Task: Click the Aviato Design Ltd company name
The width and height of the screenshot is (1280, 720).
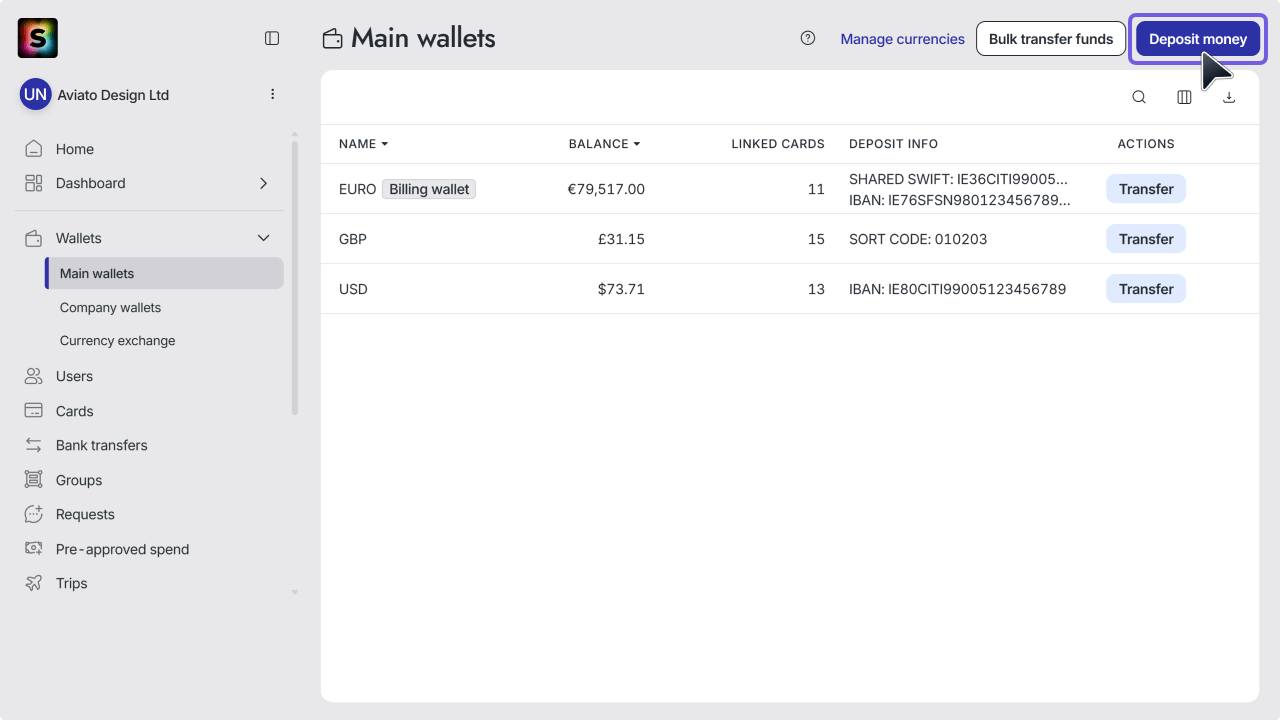Action: [x=113, y=95]
